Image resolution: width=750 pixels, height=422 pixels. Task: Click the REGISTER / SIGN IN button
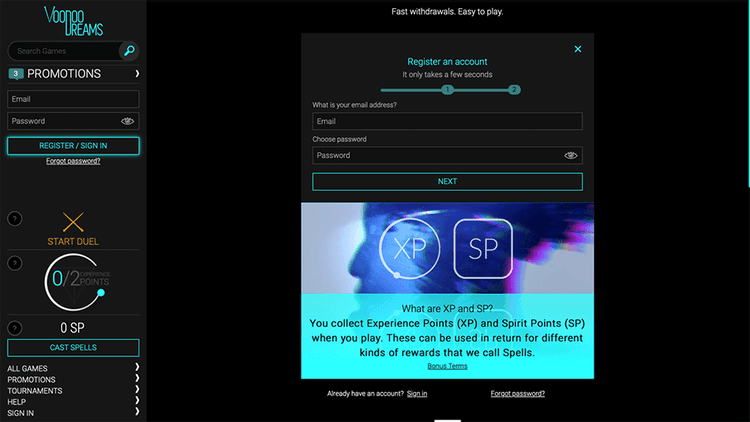[x=73, y=145]
